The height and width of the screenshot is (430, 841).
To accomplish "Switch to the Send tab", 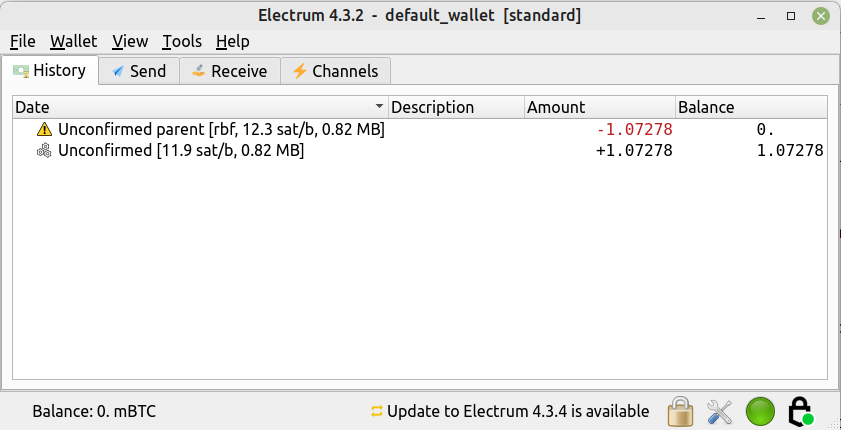I will (139, 71).
